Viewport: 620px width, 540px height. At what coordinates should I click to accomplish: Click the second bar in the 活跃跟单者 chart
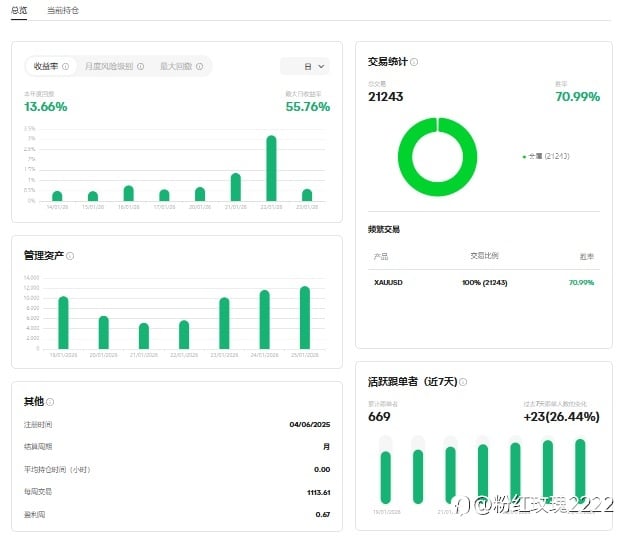[418, 477]
